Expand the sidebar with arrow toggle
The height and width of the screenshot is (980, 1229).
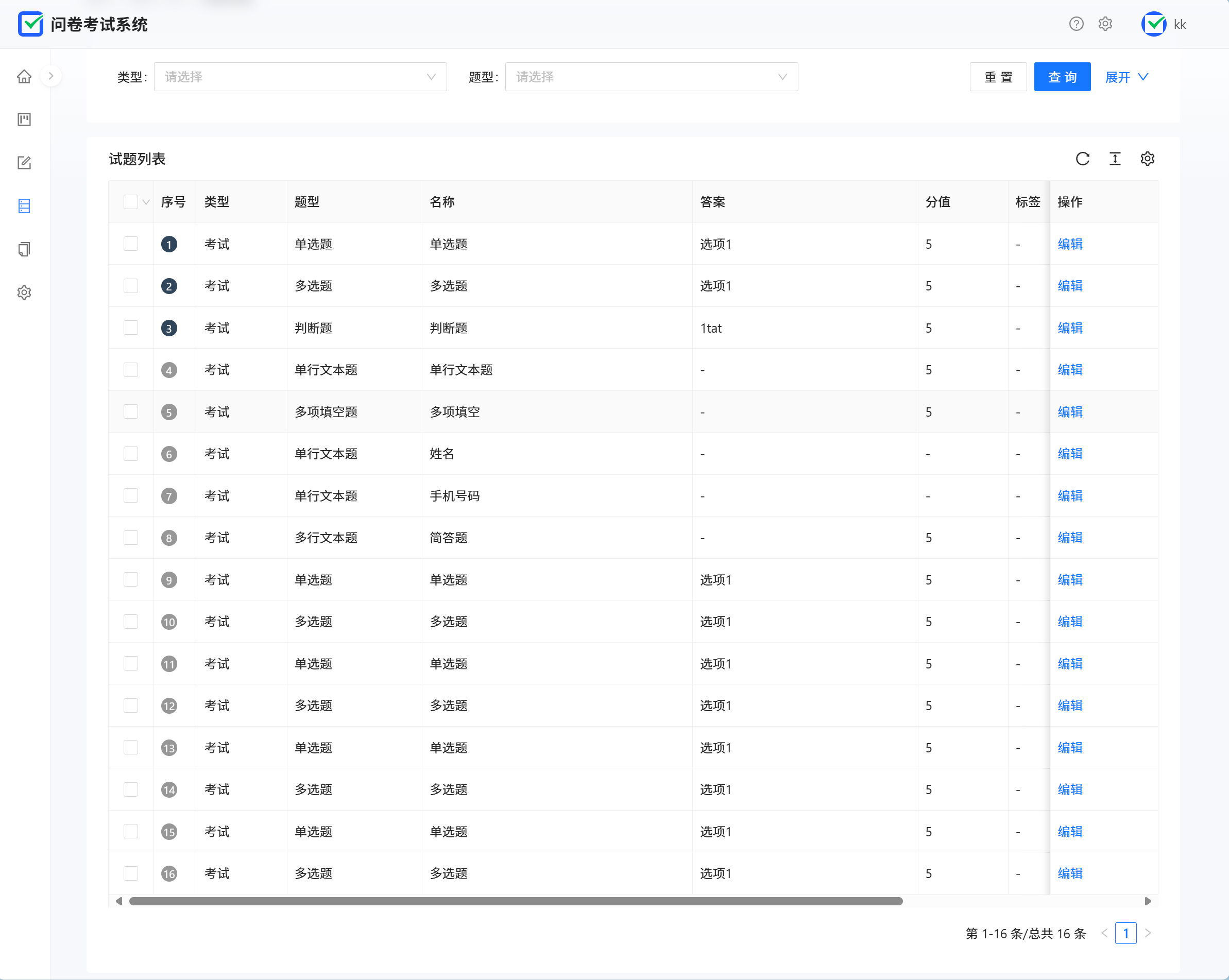click(x=50, y=76)
